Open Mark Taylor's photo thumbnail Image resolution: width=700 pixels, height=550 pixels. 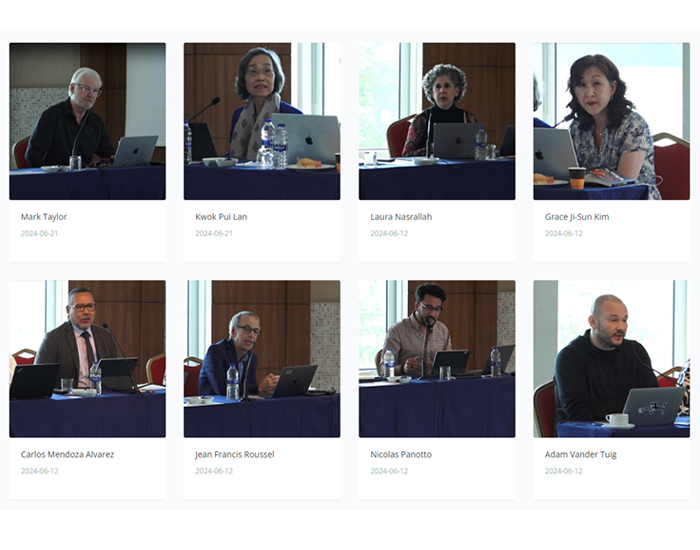[x=88, y=121]
